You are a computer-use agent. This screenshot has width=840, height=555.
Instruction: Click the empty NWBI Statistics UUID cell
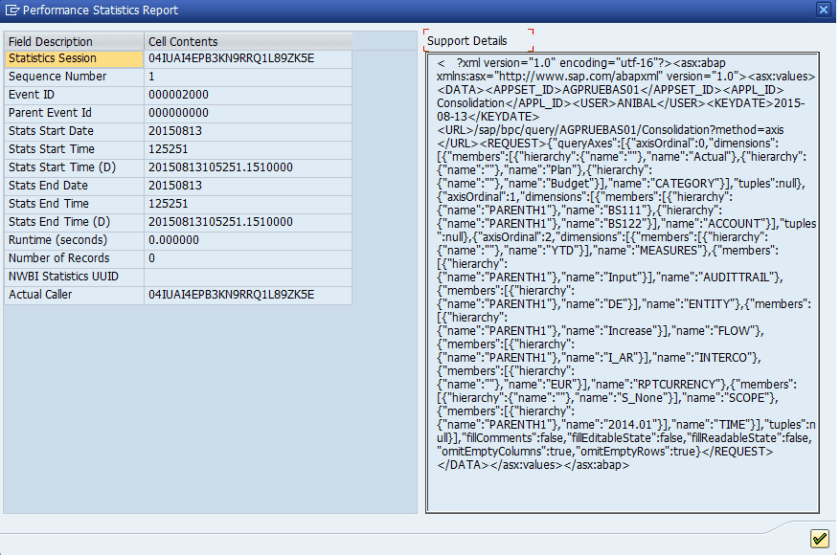click(x=247, y=277)
